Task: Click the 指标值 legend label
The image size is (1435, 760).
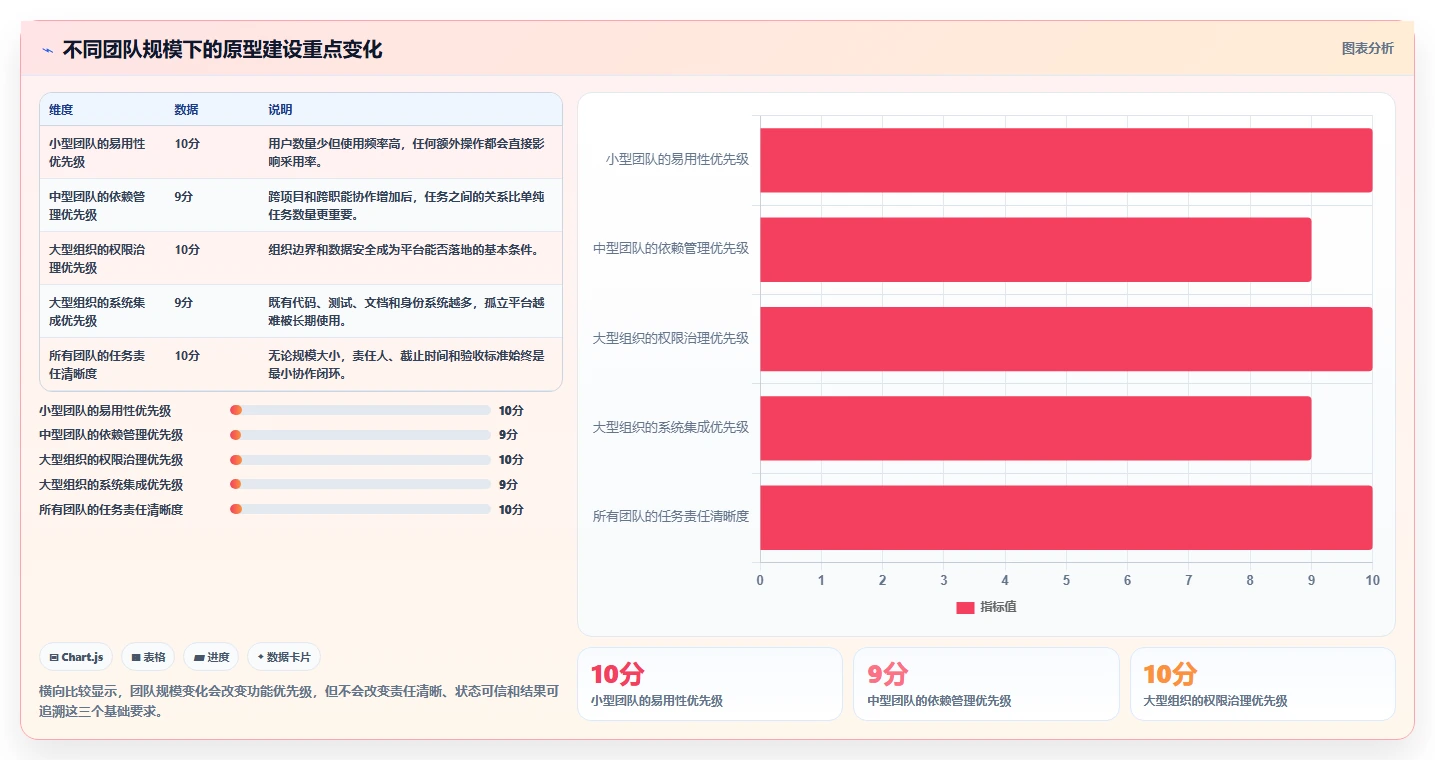Action: point(998,607)
